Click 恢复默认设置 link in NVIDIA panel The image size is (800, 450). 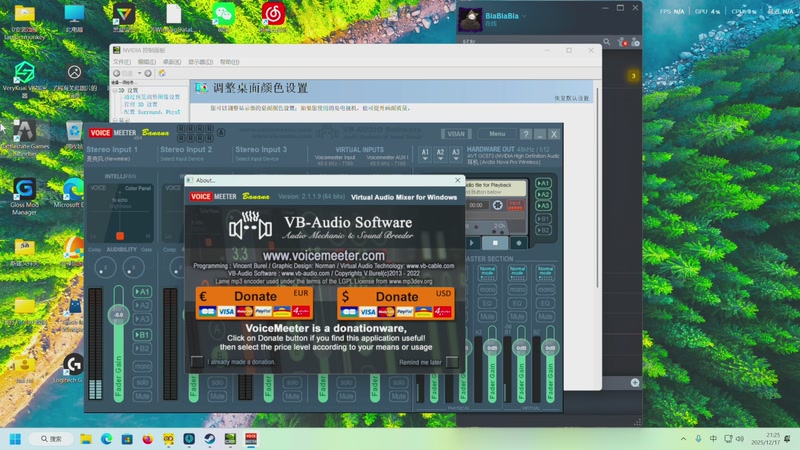572,98
